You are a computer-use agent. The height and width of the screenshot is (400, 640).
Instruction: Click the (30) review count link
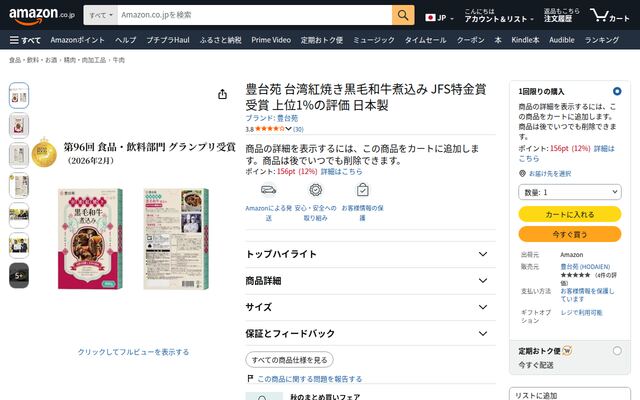[298, 129]
